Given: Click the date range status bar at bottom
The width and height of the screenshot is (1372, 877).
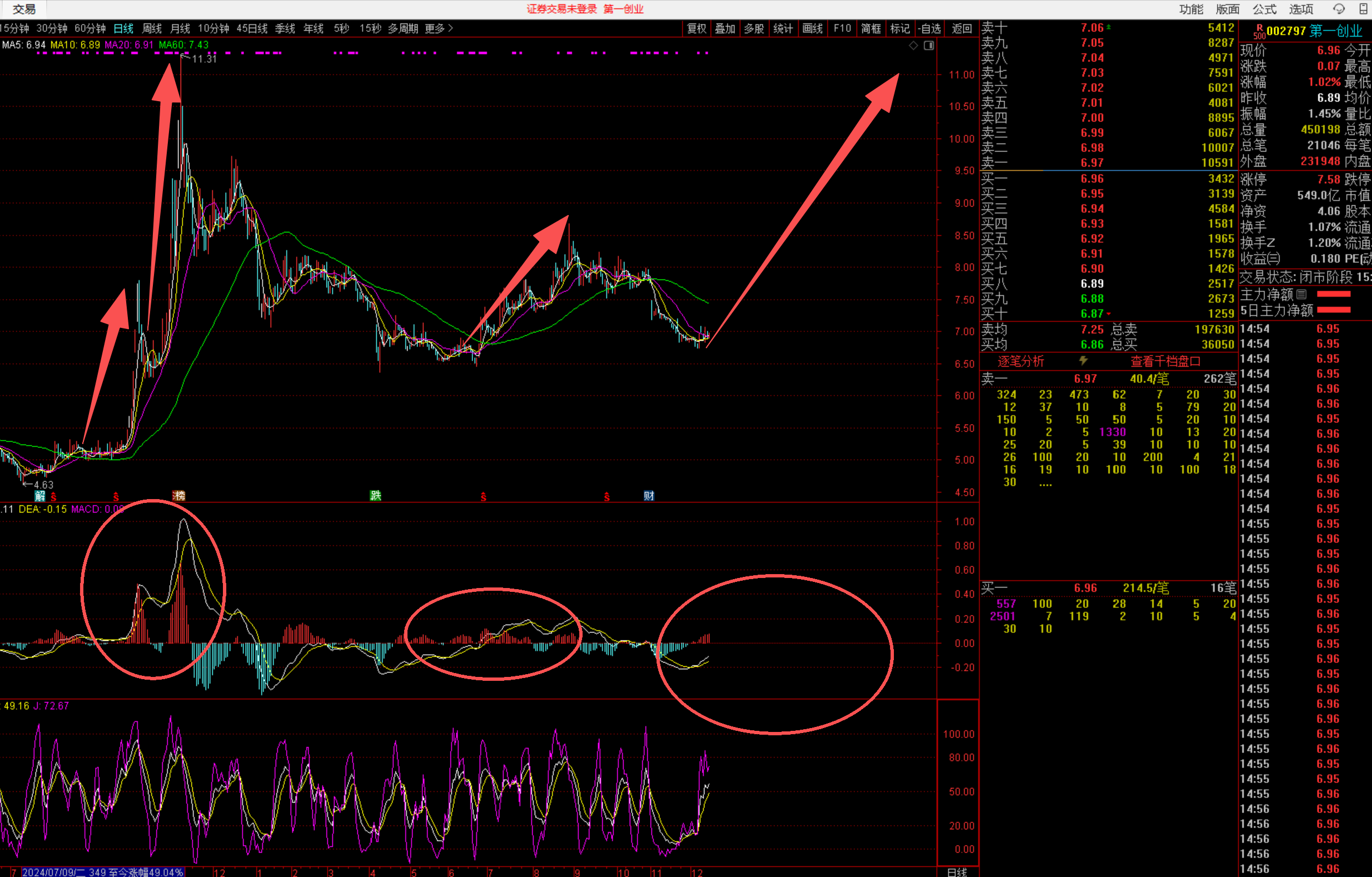Looking at the screenshot, I should [102, 872].
